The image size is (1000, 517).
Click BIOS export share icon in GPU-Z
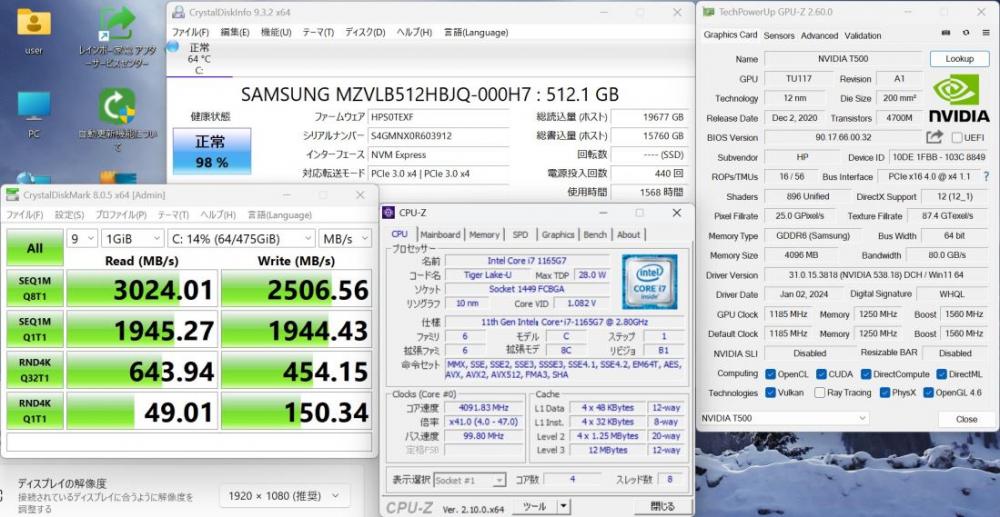(x=934, y=136)
